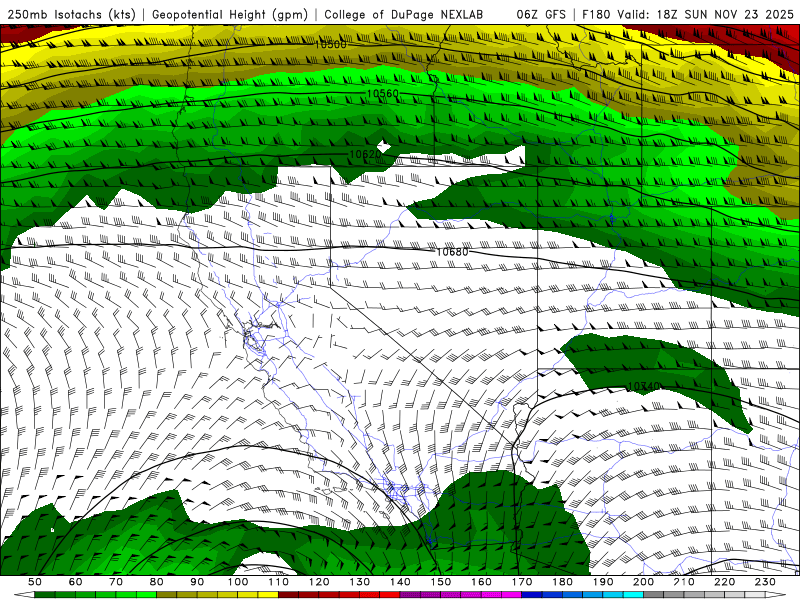The height and width of the screenshot is (600, 800).
Task: Click the 190 value on the color scale
Action: click(603, 582)
